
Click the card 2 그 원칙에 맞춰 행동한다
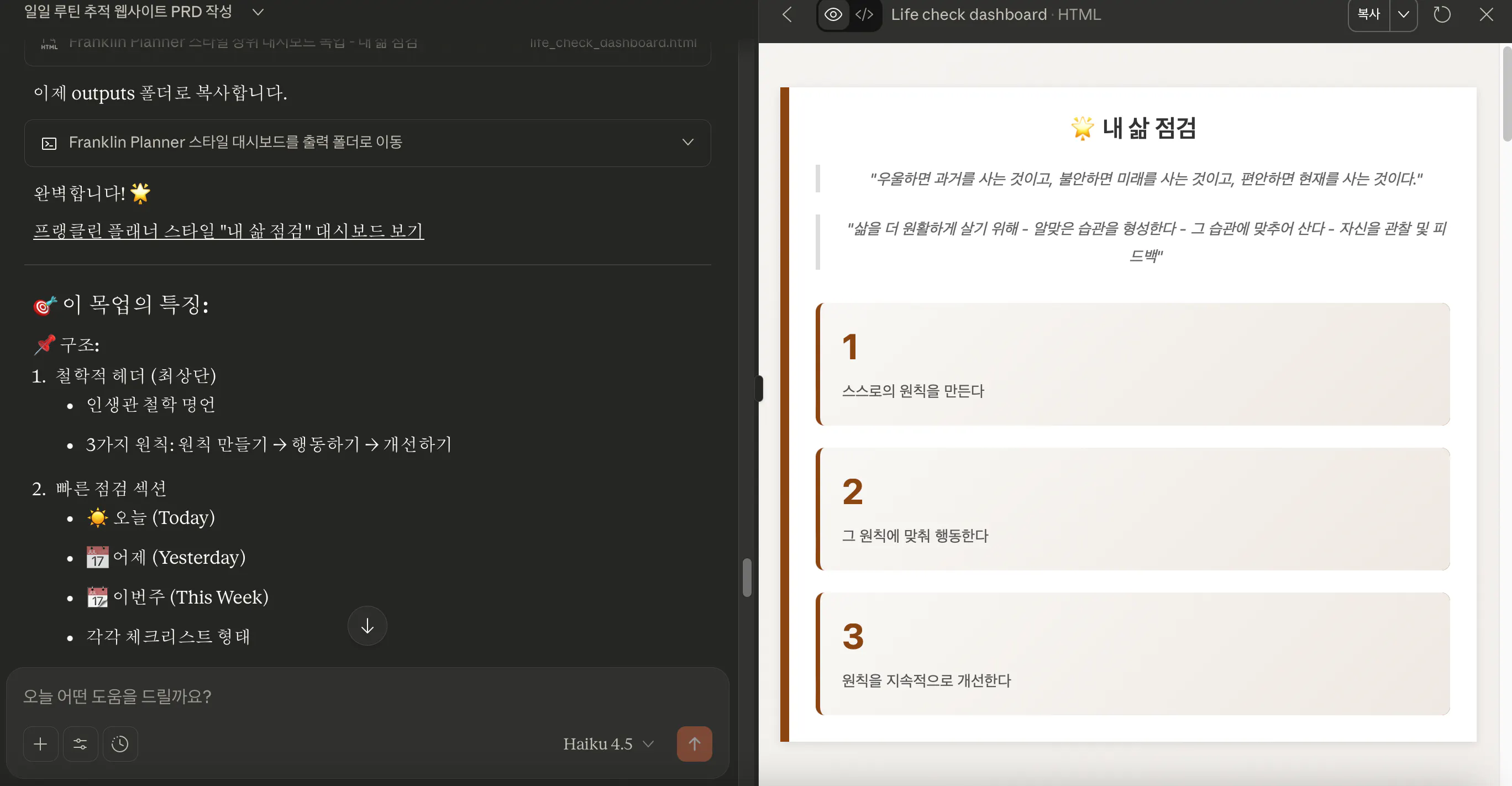1133,509
